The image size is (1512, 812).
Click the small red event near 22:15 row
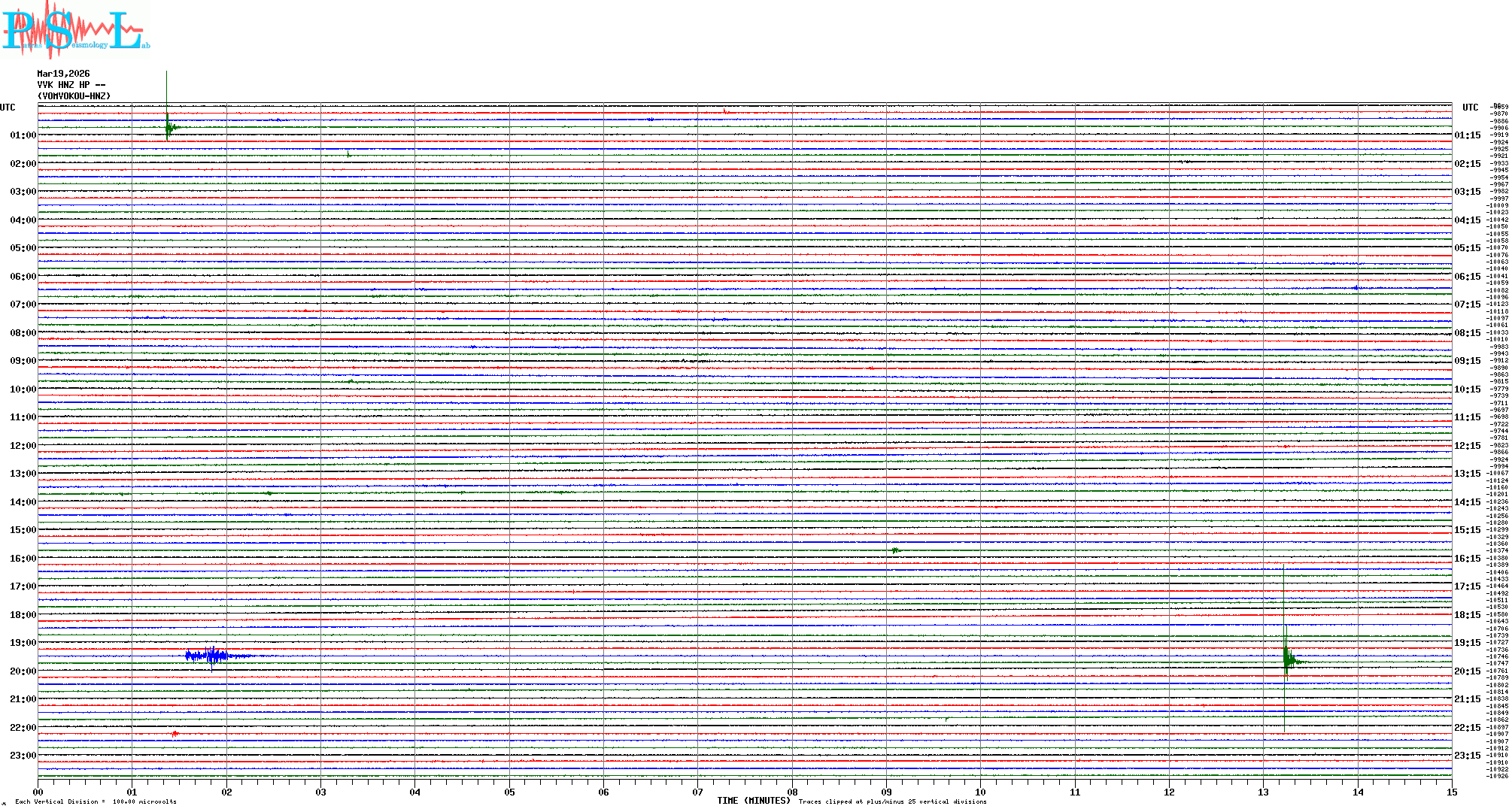tap(175, 733)
